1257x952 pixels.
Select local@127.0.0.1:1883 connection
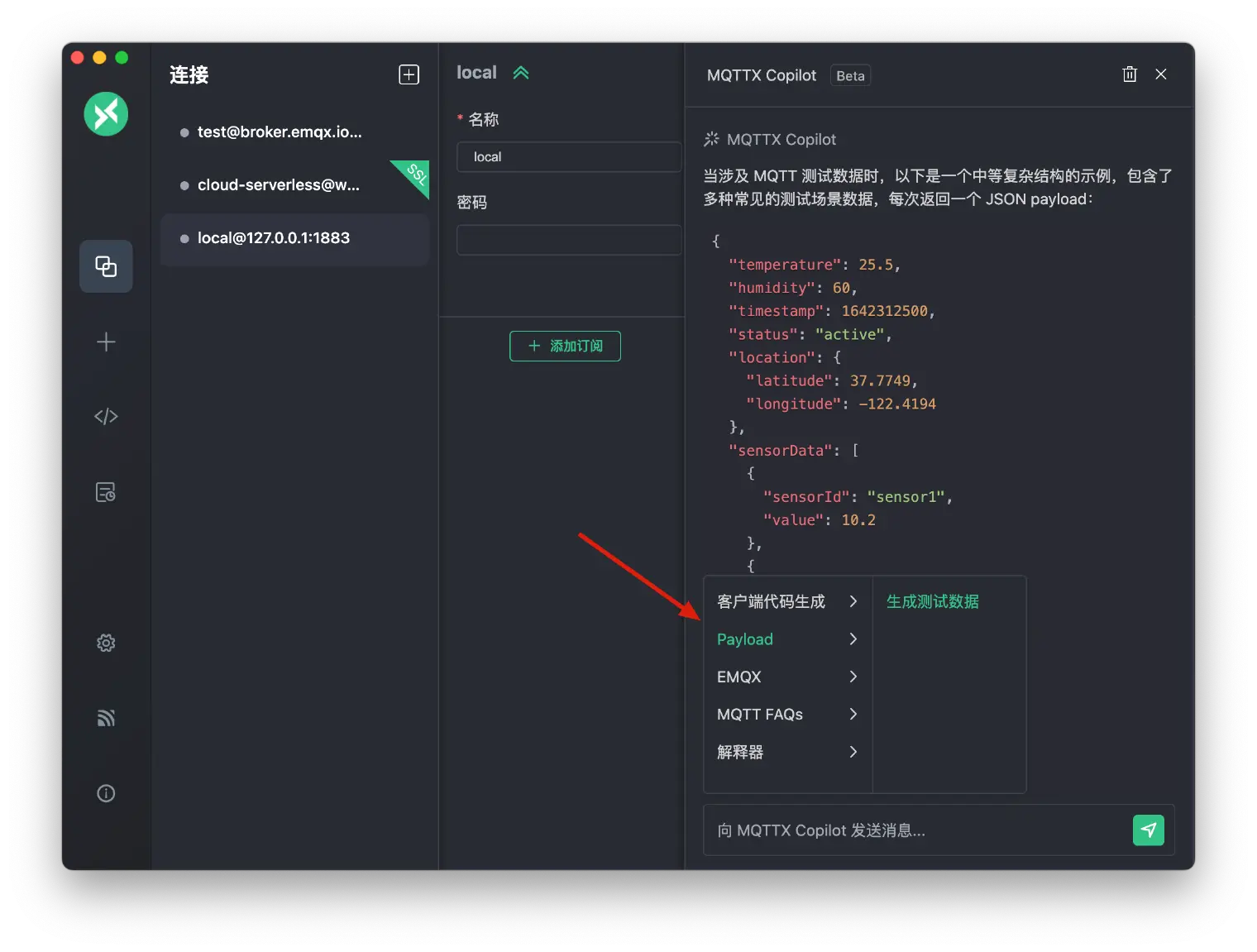point(294,238)
